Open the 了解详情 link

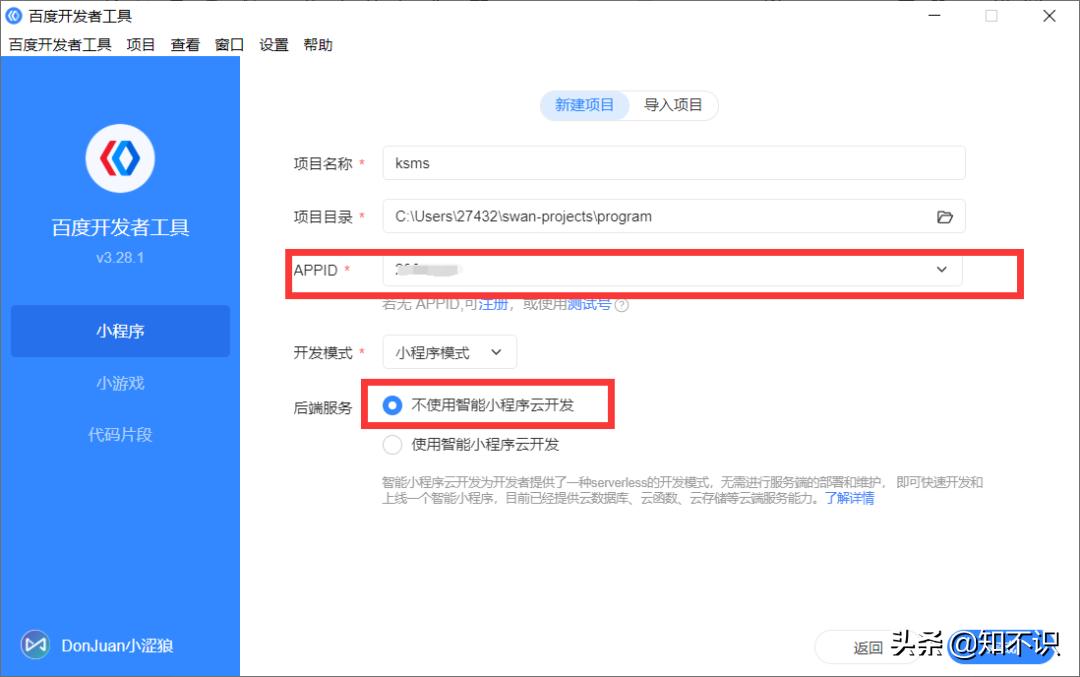851,497
